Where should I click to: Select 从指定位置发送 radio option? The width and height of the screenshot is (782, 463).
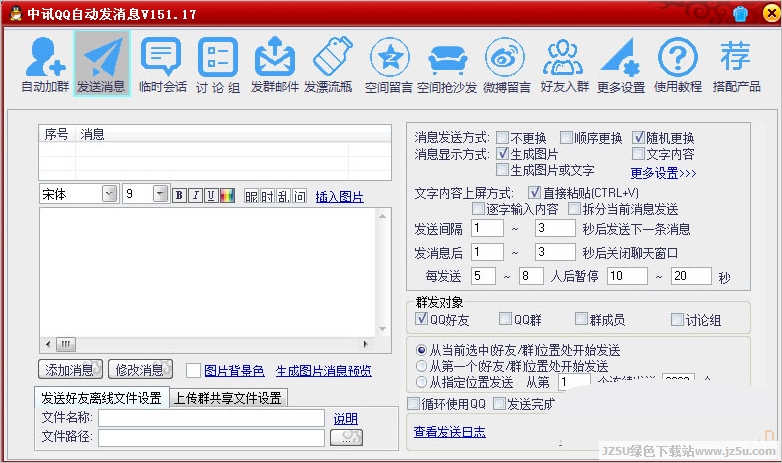[x=421, y=382]
